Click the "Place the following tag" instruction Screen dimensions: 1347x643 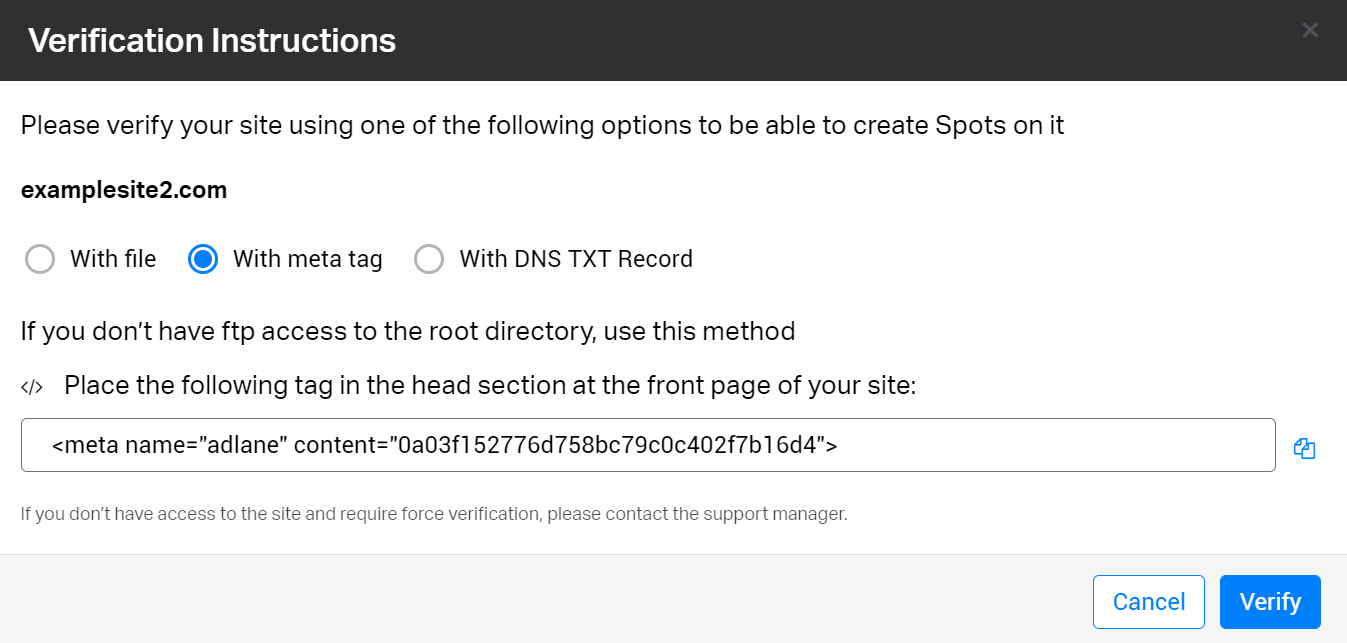pyautogui.click(x=490, y=386)
